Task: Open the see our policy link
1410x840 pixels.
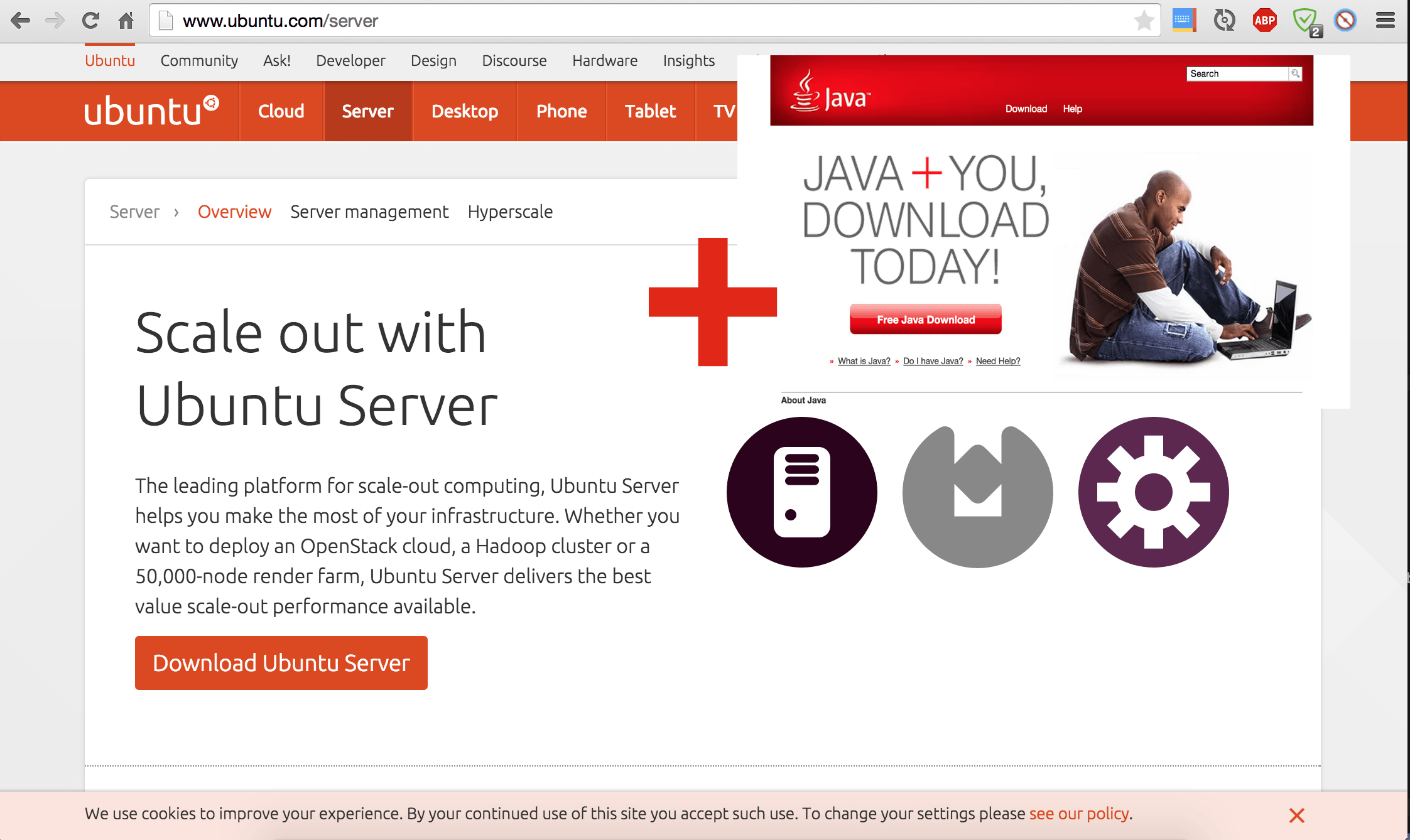Action: 1079,814
